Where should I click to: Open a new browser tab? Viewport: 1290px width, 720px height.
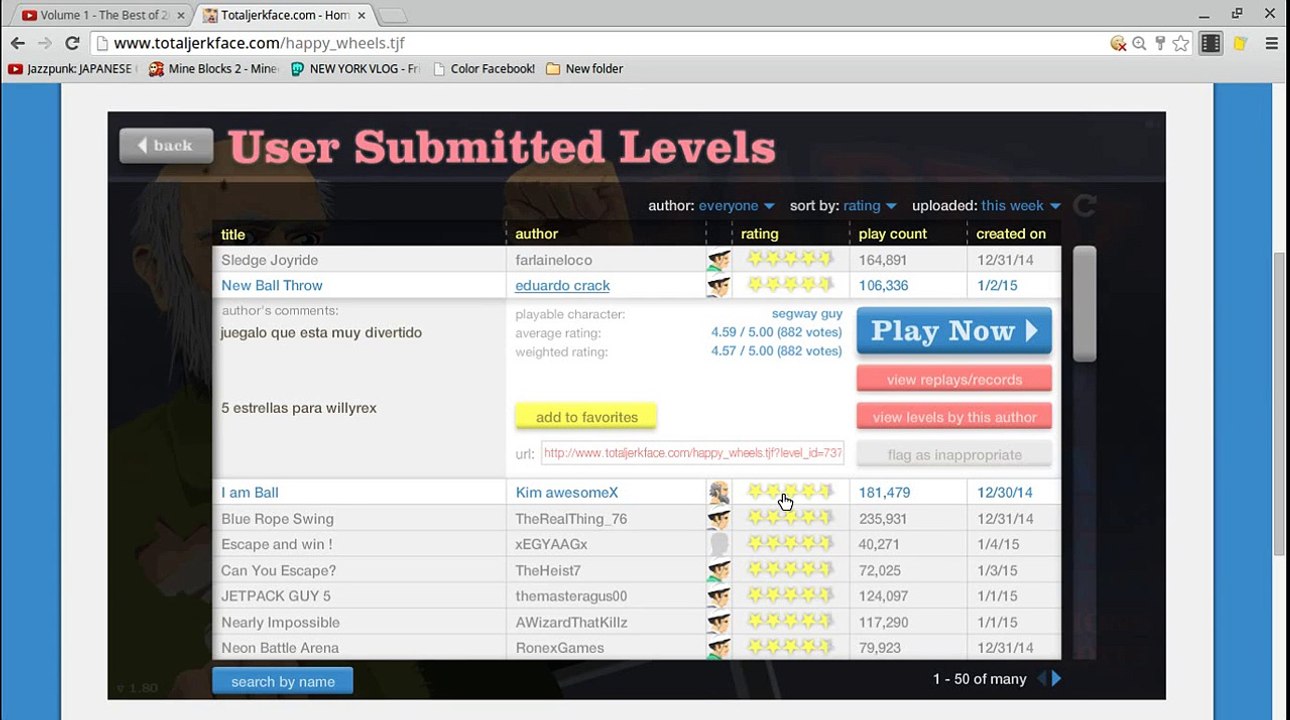click(x=392, y=15)
